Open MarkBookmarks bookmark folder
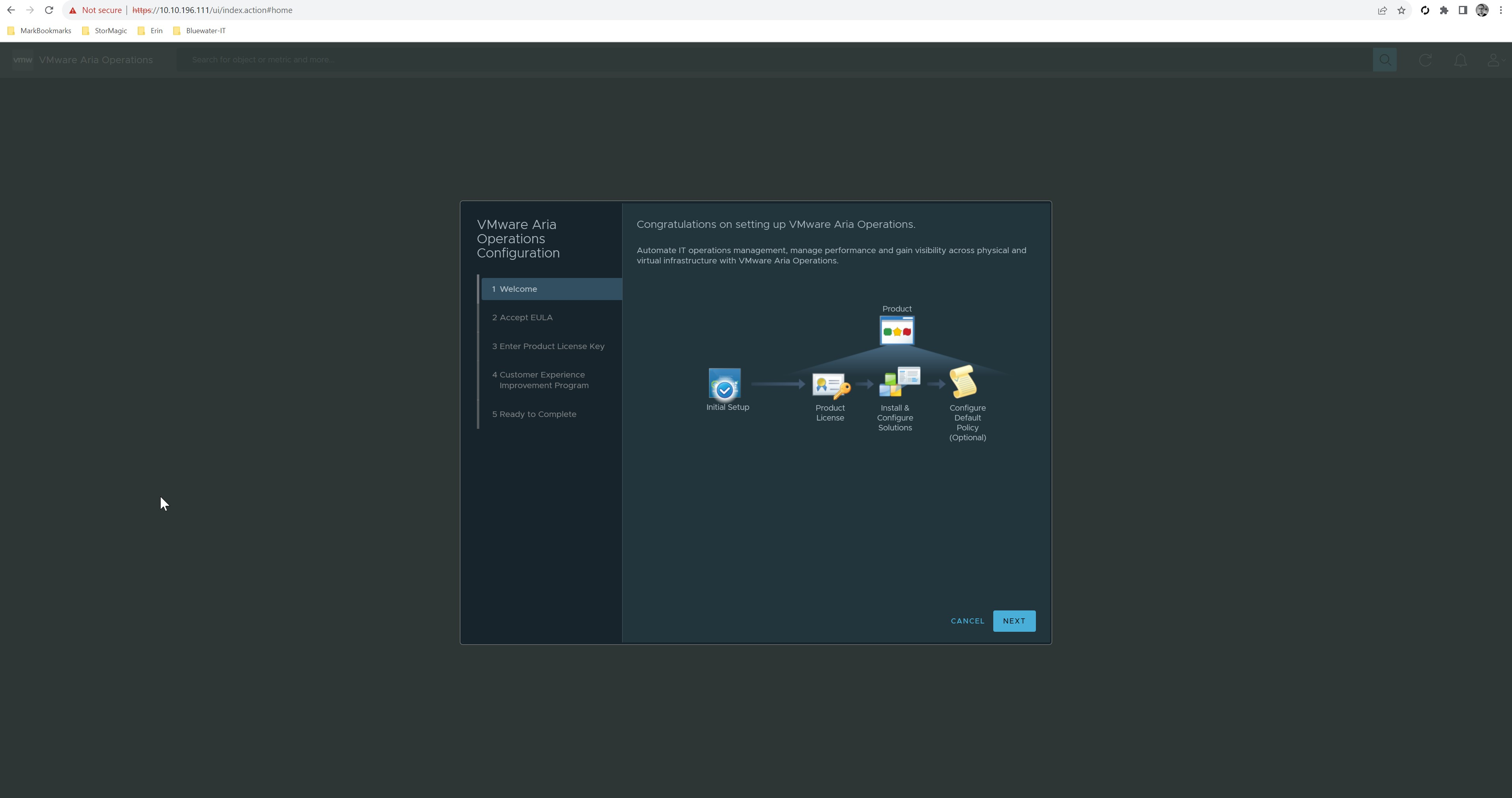Viewport: 1512px width, 798px height. [39, 30]
